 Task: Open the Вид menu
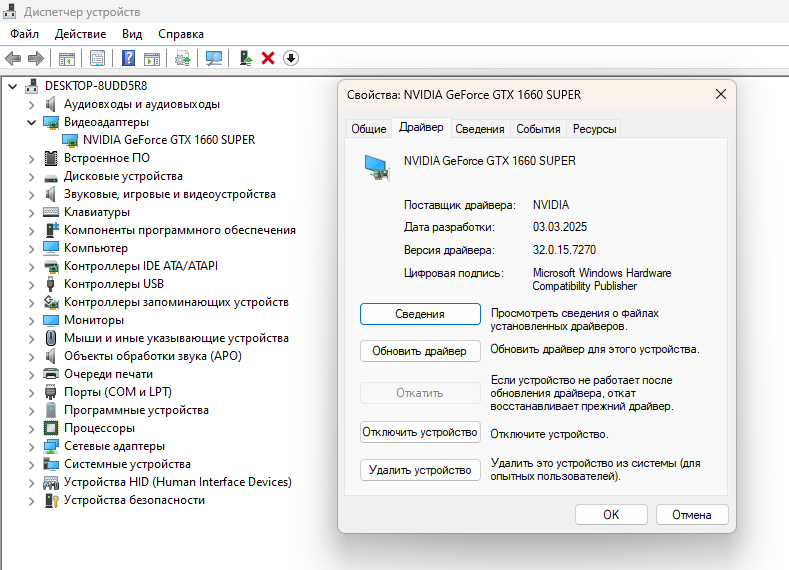[132, 34]
